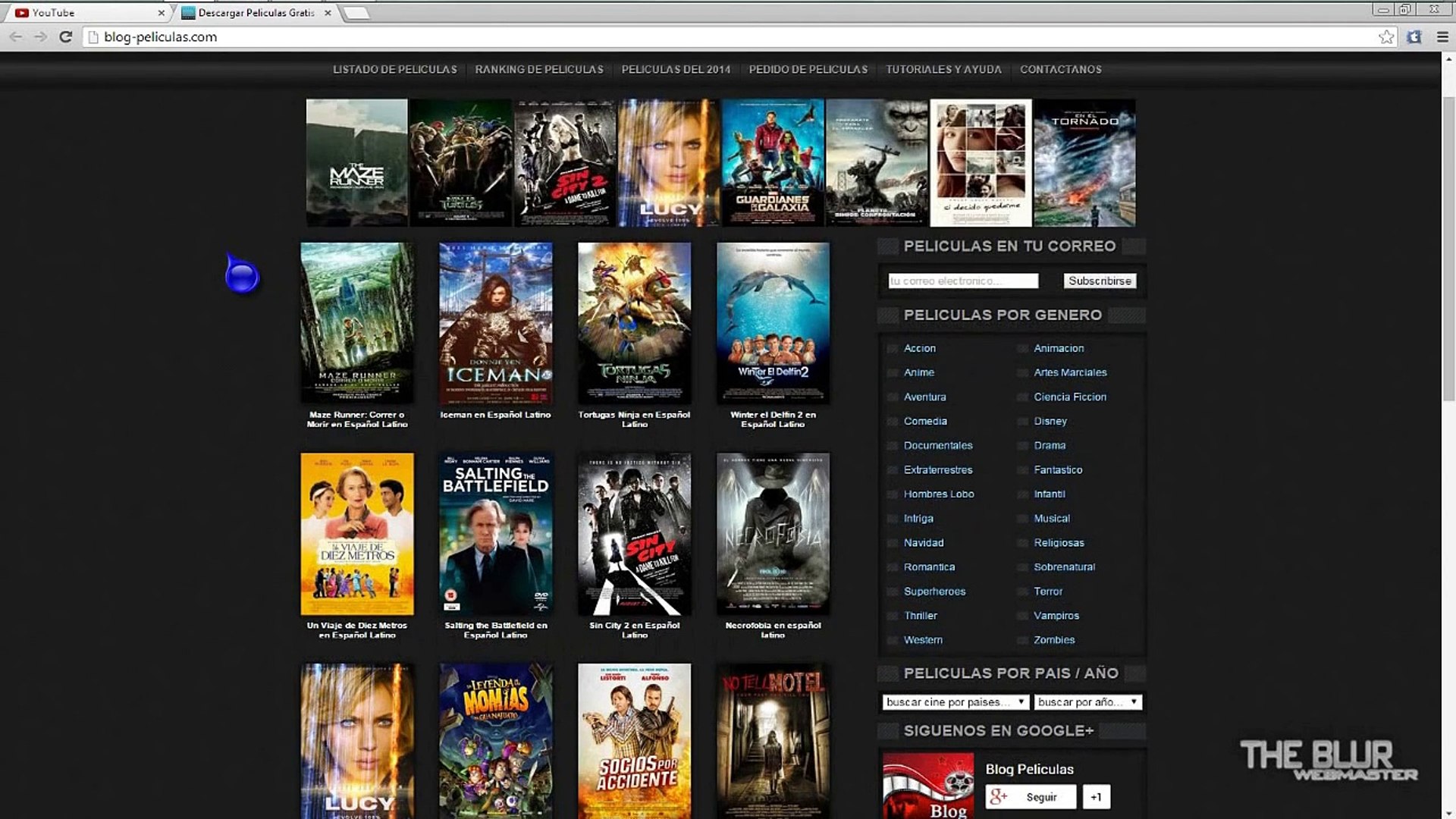The image size is (1456, 819).
Task: Close the YouTube tab
Action: [161, 13]
